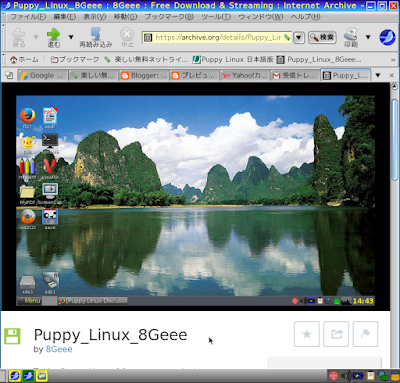400x383 pixels.
Task: Click the green floppy software icon
Action: [12, 336]
